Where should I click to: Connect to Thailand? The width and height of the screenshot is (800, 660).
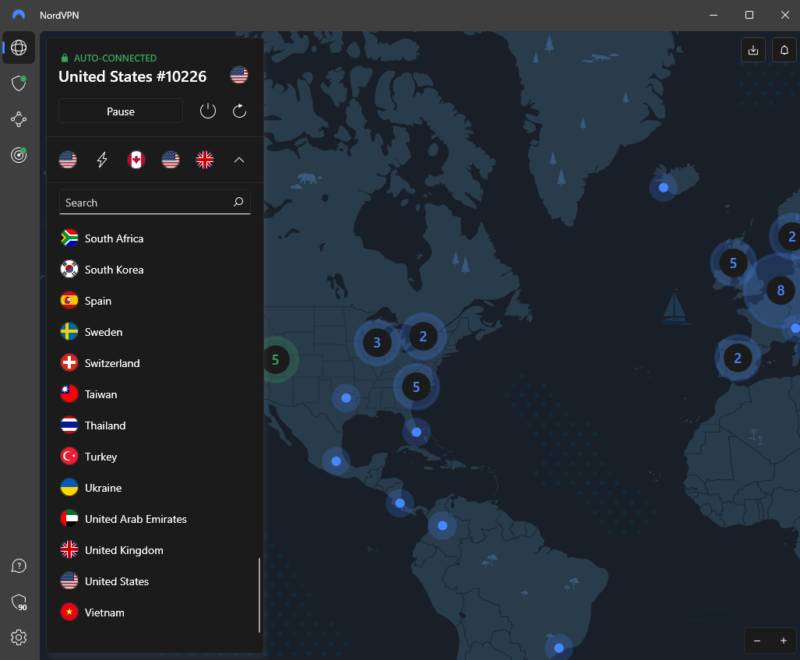coord(155,425)
